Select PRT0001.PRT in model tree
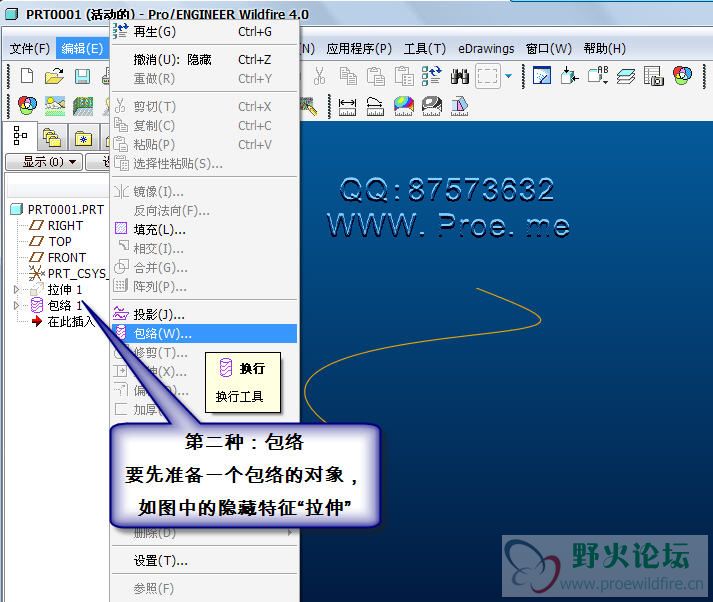Viewport: 713px width, 602px height. pyautogui.click(x=65, y=209)
